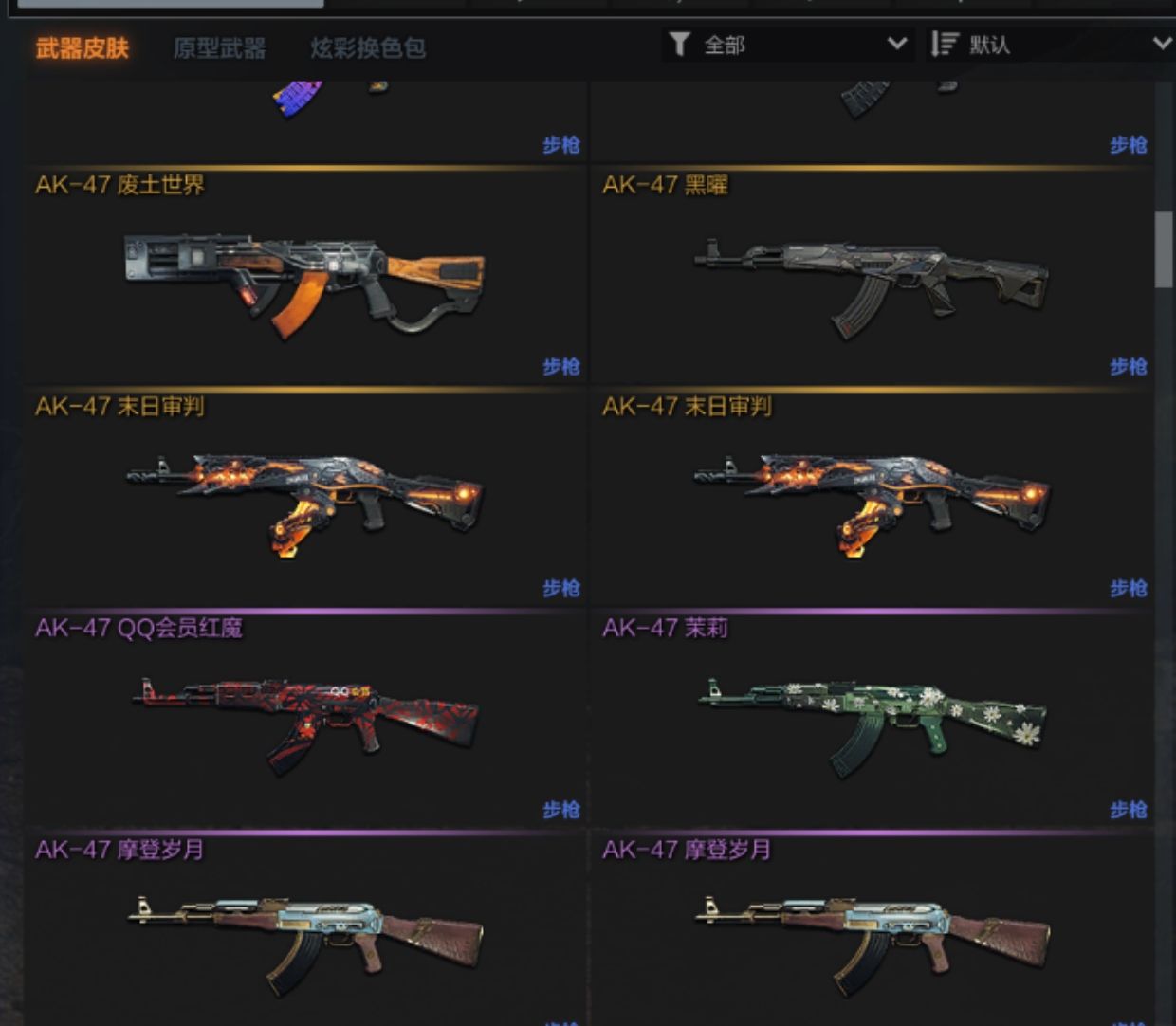Click 步枪 tag on 废土世界 card
This screenshot has height=1026, width=1176.
tap(560, 367)
